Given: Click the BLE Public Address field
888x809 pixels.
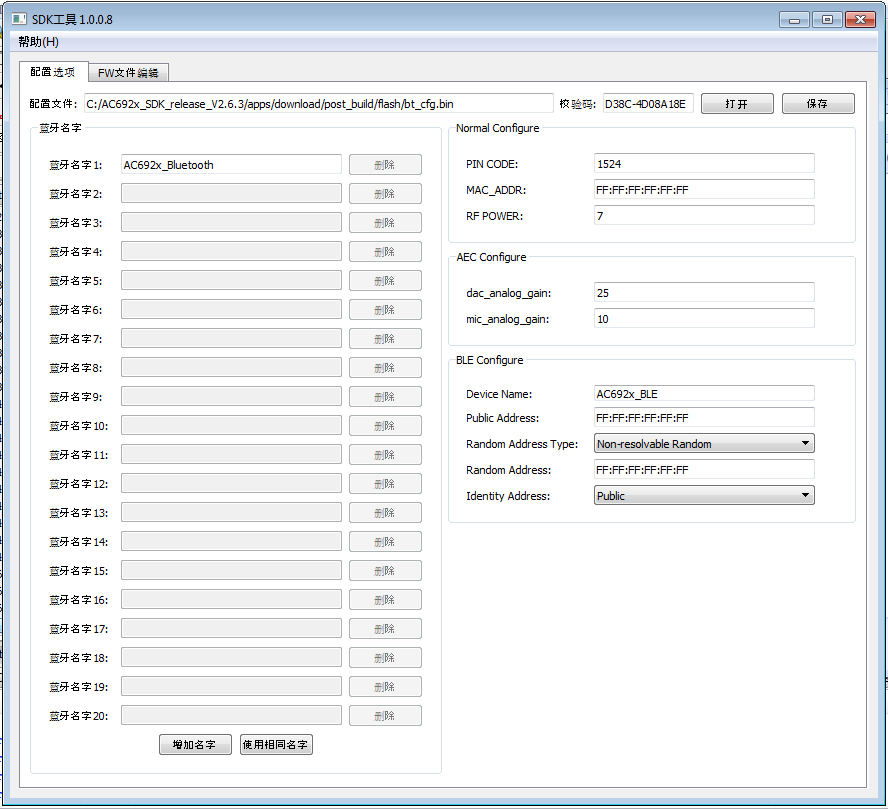Looking at the screenshot, I should pyautogui.click(x=704, y=418).
